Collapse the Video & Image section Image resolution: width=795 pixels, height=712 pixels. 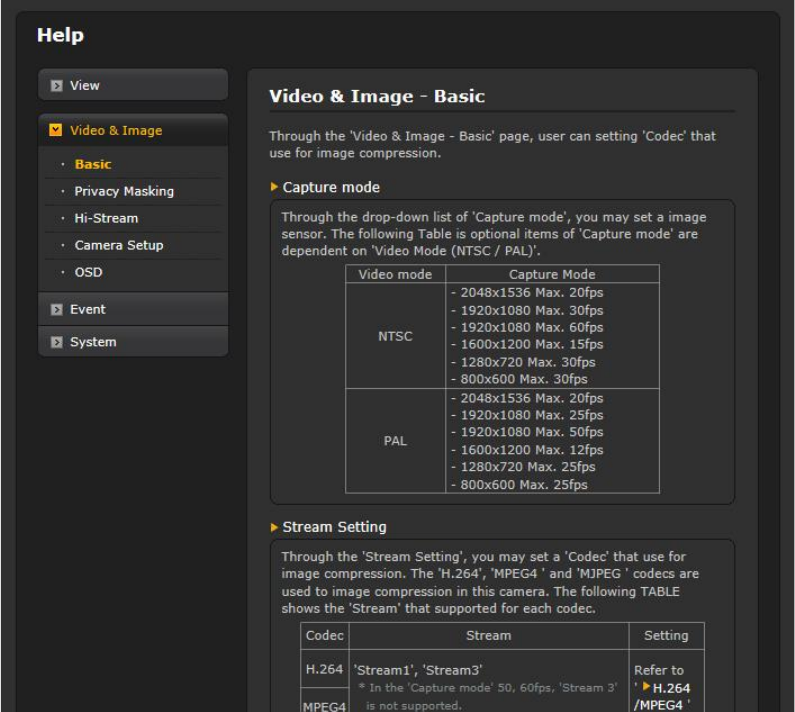(x=115, y=131)
